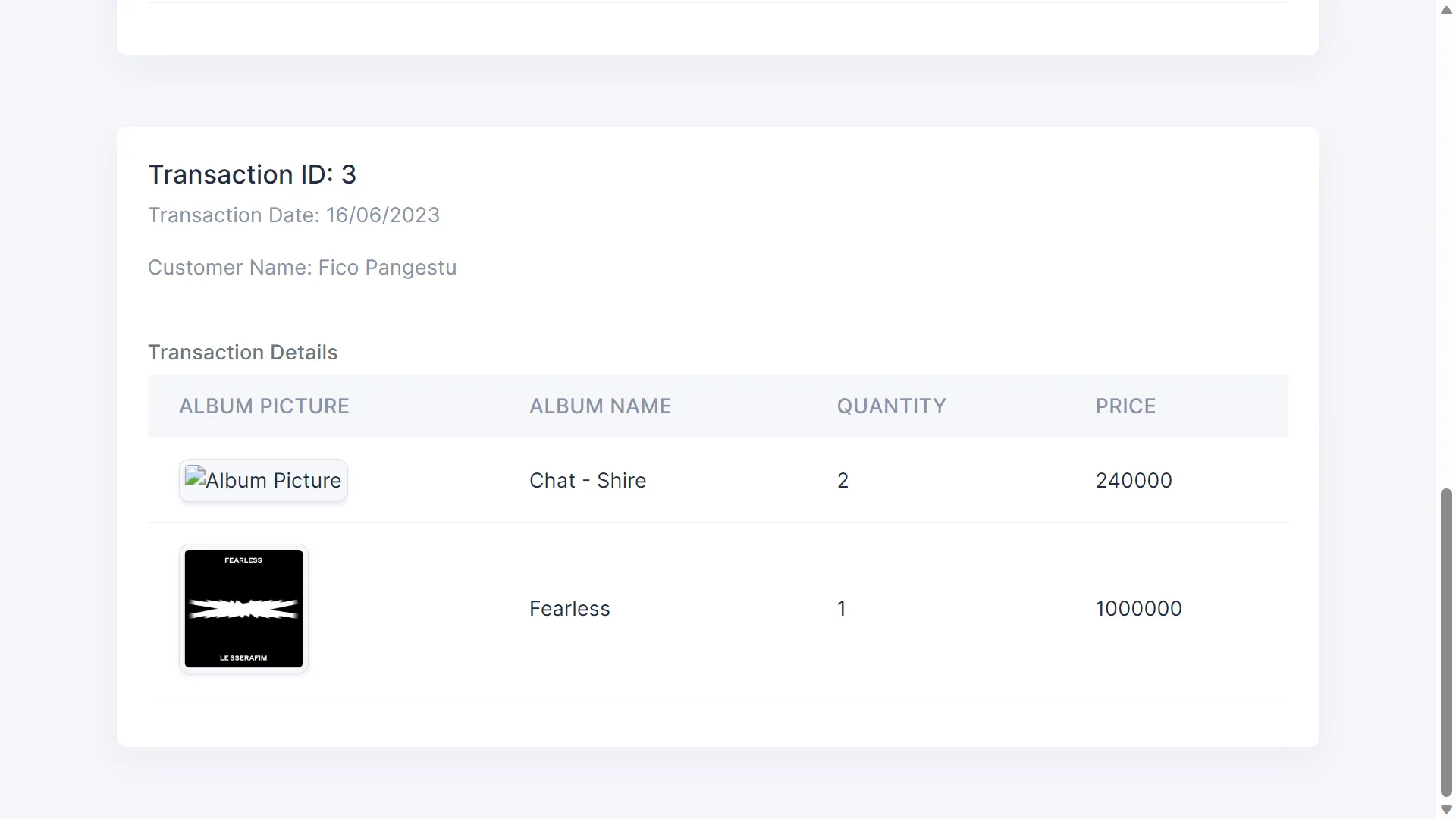Click the Chat - Shire album name
The width and height of the screenshot is (1456, 819).
click(x=588, y=481)
